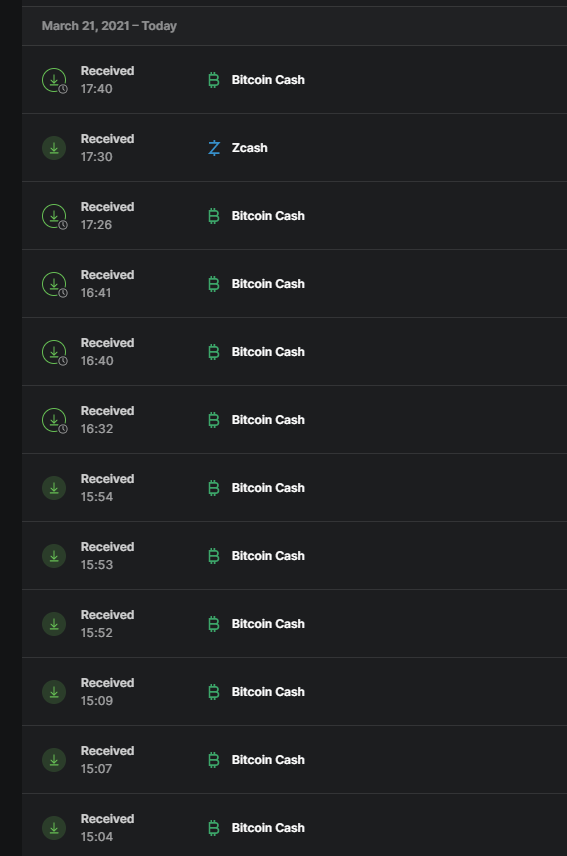The height and width of the screenshot is (856, 567).
Task: Click confirmed received icon at 15:54
Action: pos(54,488)
